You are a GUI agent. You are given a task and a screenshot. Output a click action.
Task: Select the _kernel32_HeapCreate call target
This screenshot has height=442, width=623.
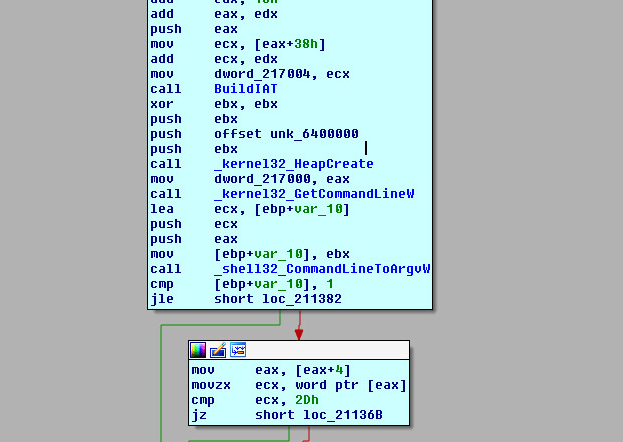coord(293,164)
